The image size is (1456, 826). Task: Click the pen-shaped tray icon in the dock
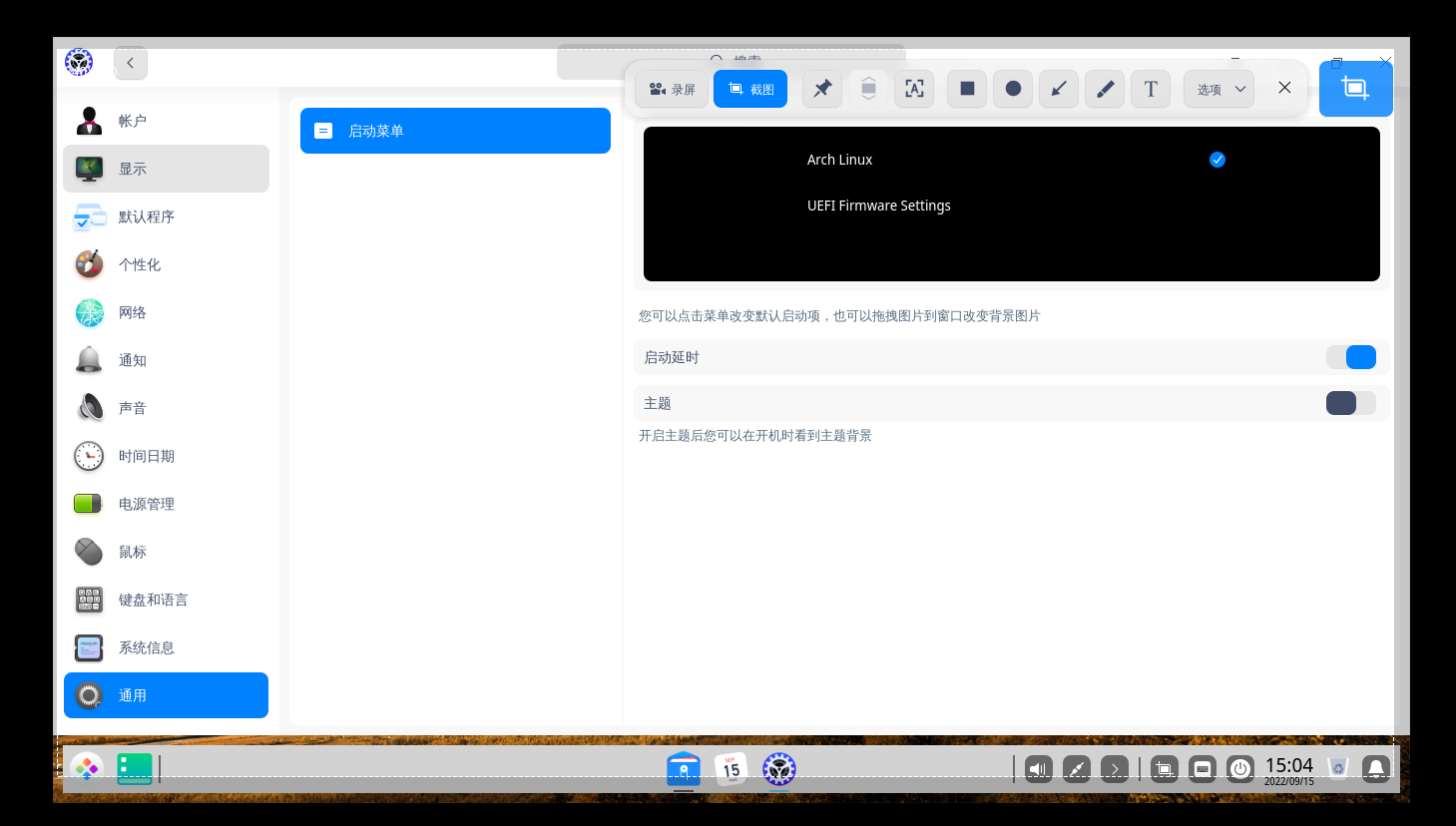(x=1077, y=769)
